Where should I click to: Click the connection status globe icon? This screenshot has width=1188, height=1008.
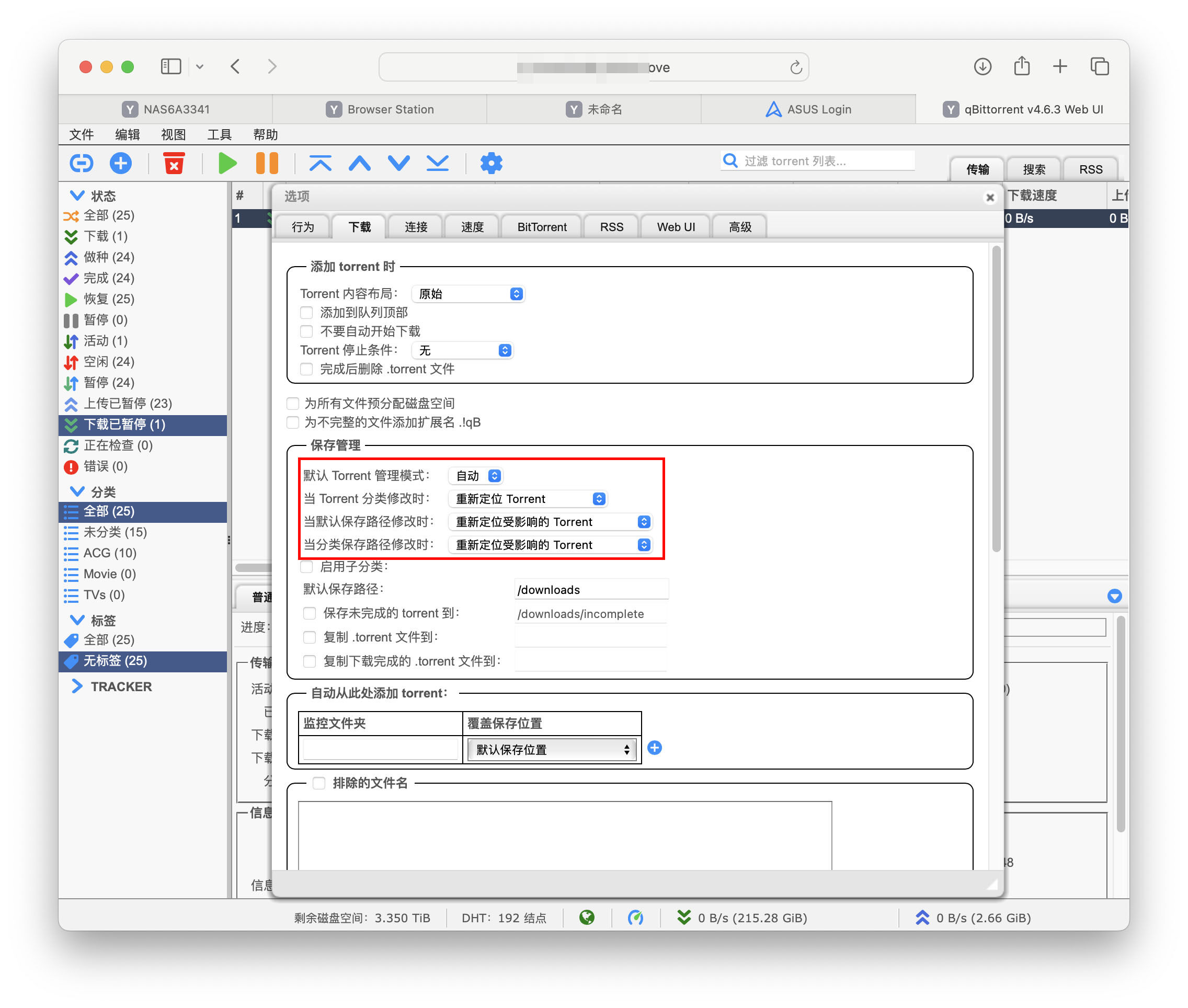(586, 917)
